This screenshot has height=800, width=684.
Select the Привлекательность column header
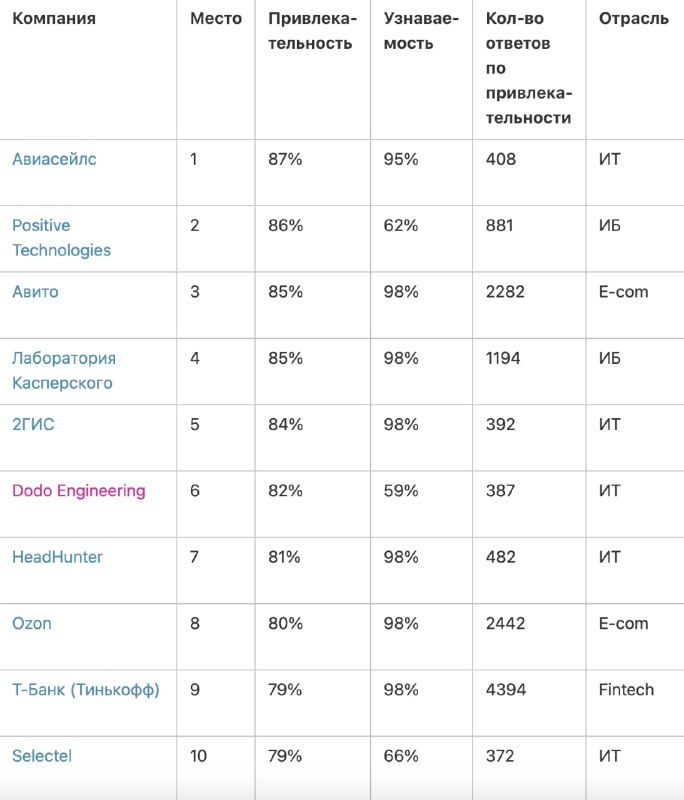point(312,31)
